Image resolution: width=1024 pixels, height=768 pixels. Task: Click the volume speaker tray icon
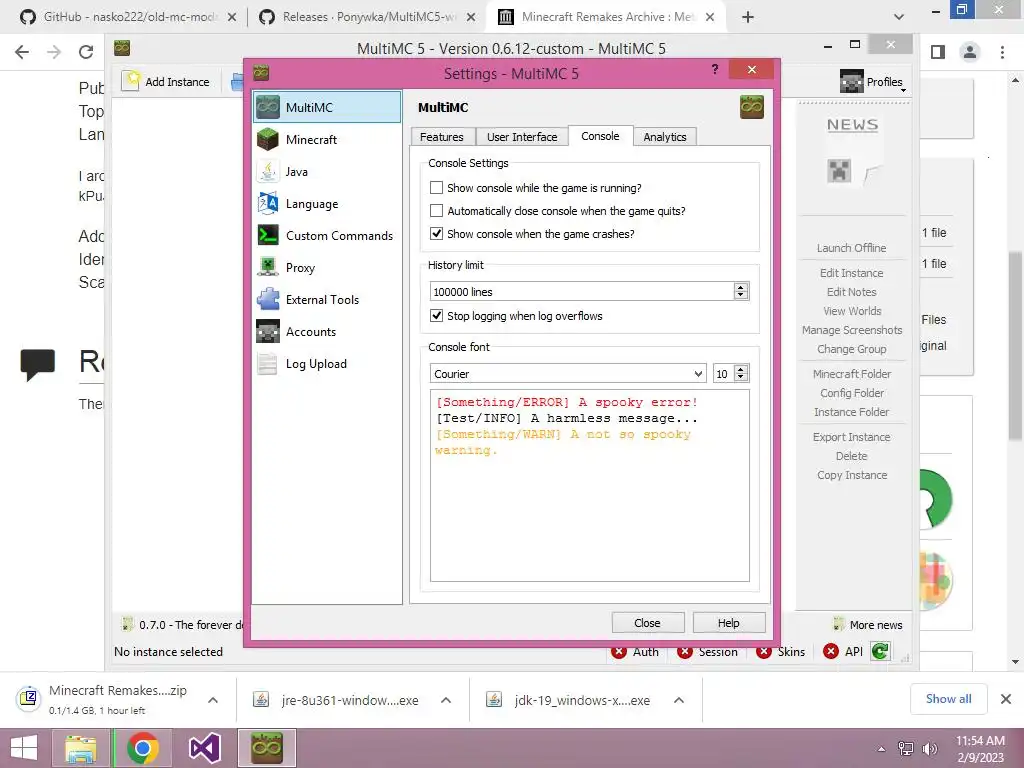coord(929,748)
